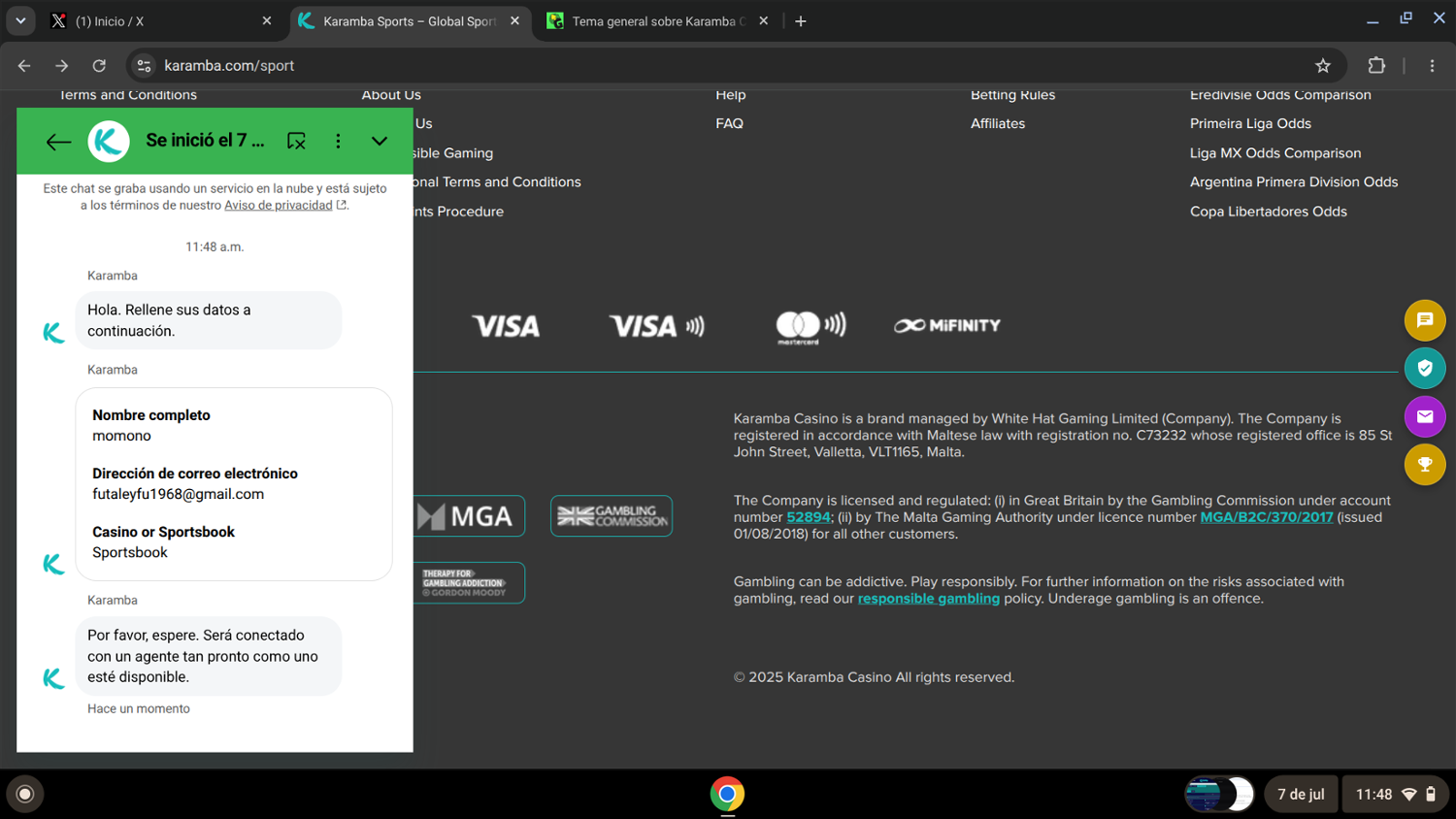Open the yellow live chat side button
The image size is (1456, 819).
tap(1425, 320)
